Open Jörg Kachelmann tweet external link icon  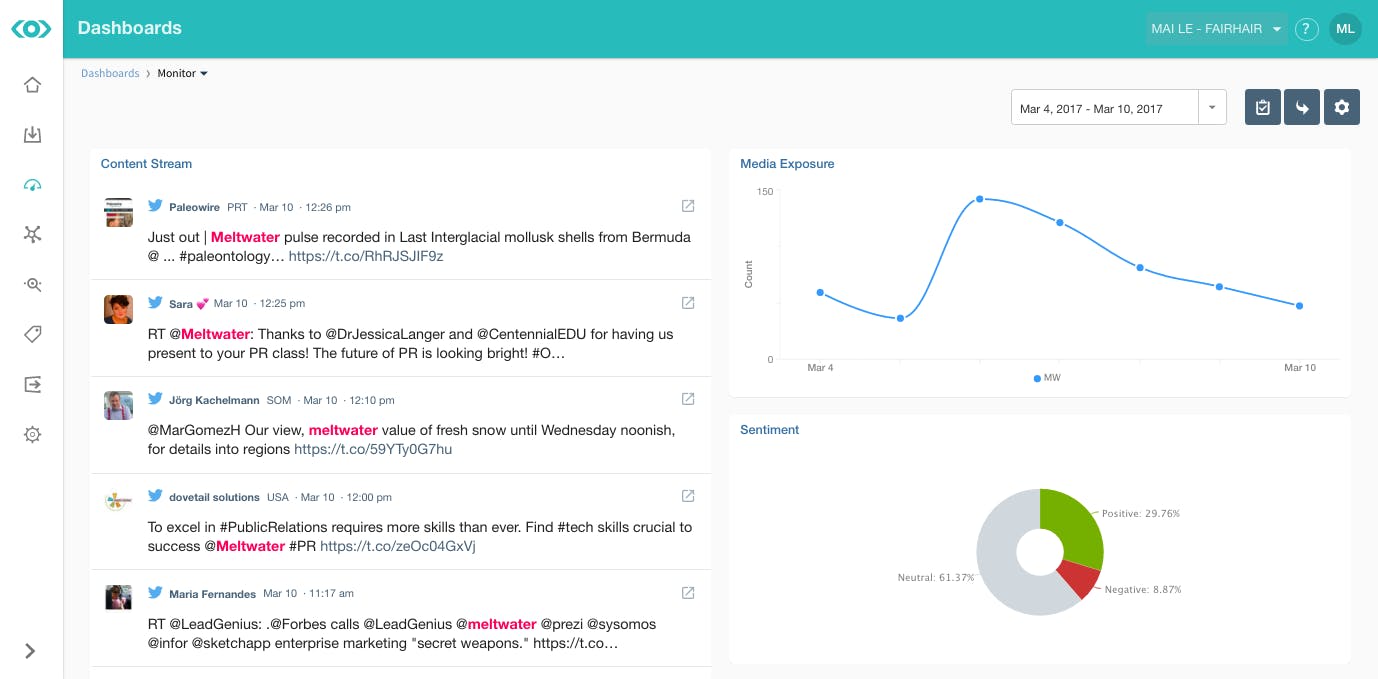click(x=688, y=399)
